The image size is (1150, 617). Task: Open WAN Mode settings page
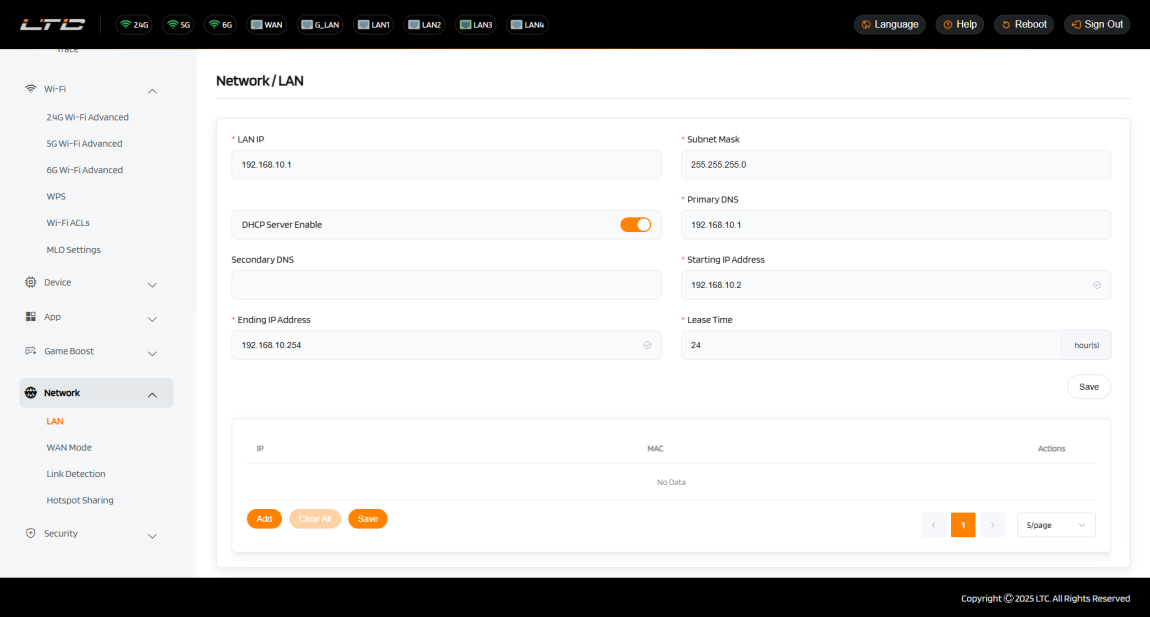[69, 447]
